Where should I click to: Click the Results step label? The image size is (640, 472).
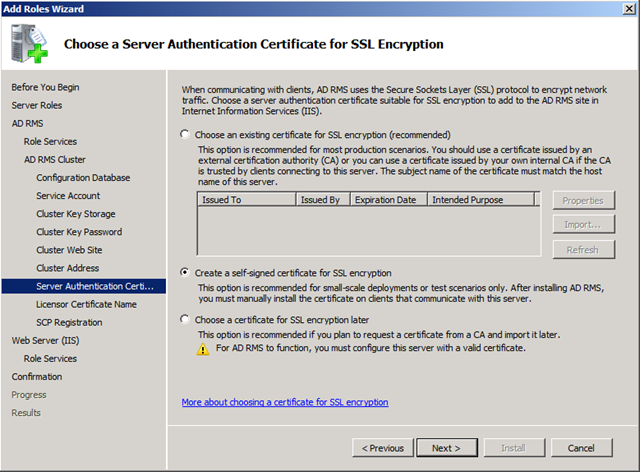[26, 413]
